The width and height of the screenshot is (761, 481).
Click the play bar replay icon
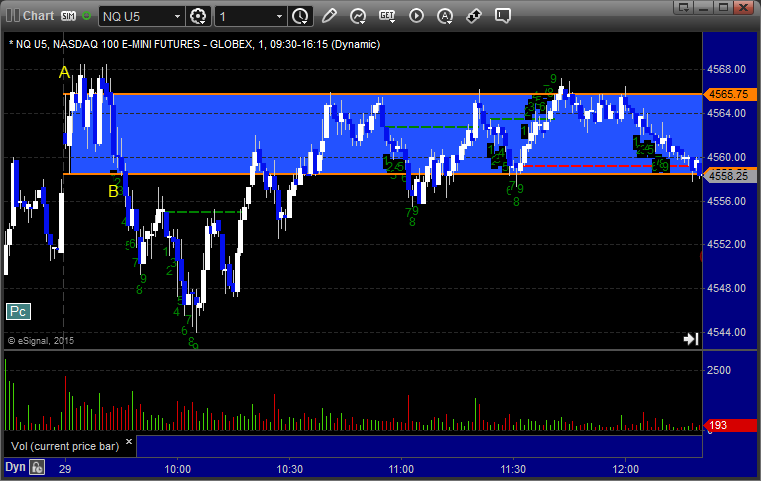coord(416,16)
